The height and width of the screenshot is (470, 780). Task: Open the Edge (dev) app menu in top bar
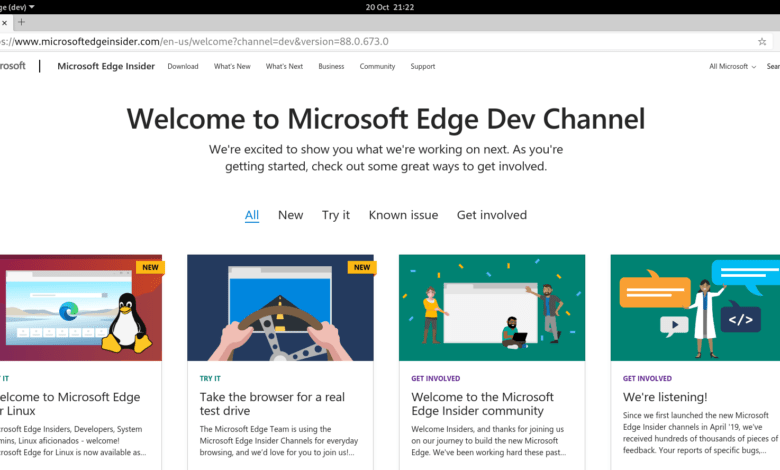(17, 7)
